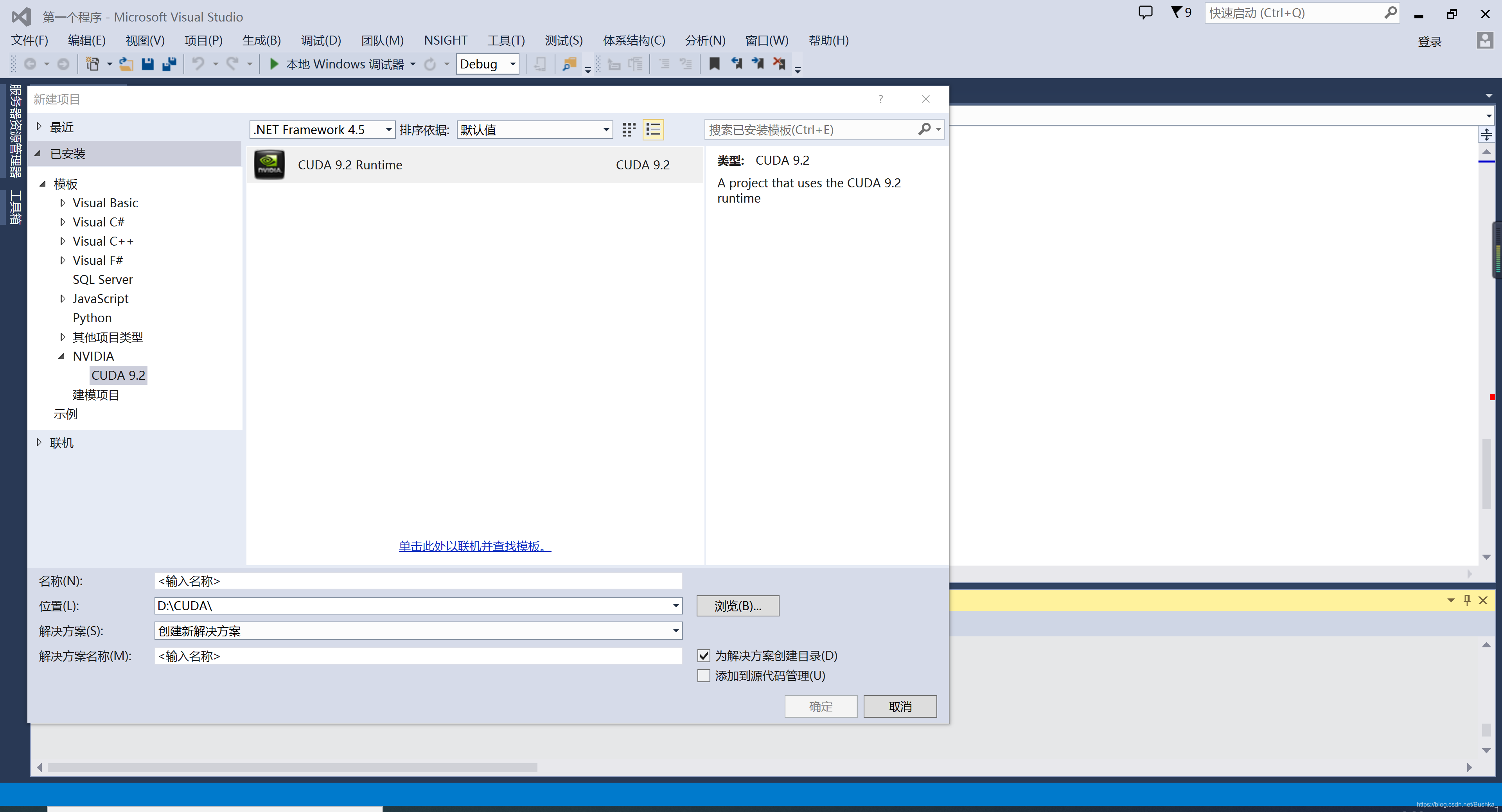
Task: Switch templates to small icons view
Action: [x=629, y=129]
